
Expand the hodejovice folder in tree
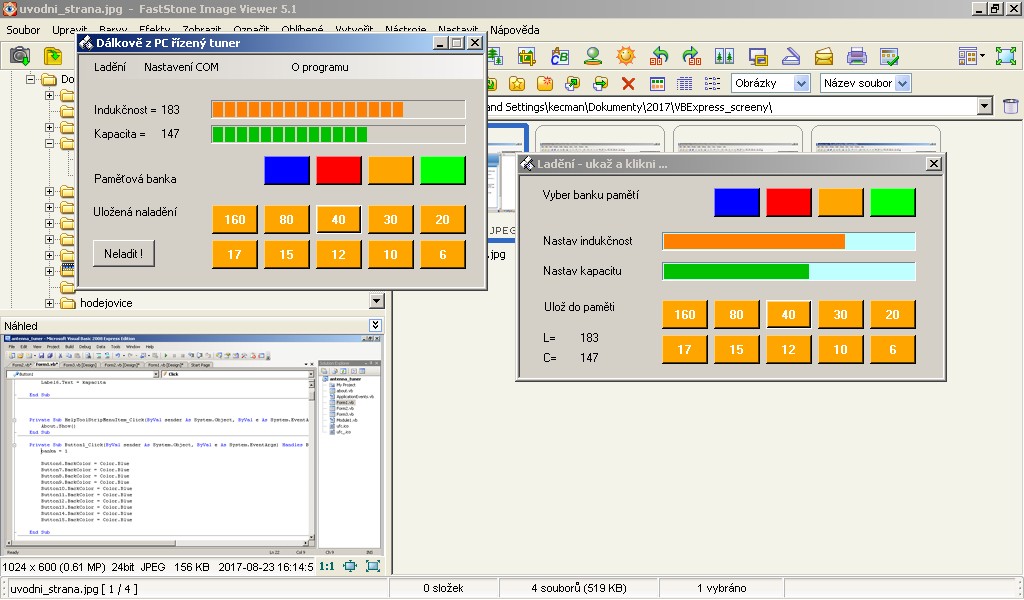[50, 303]
